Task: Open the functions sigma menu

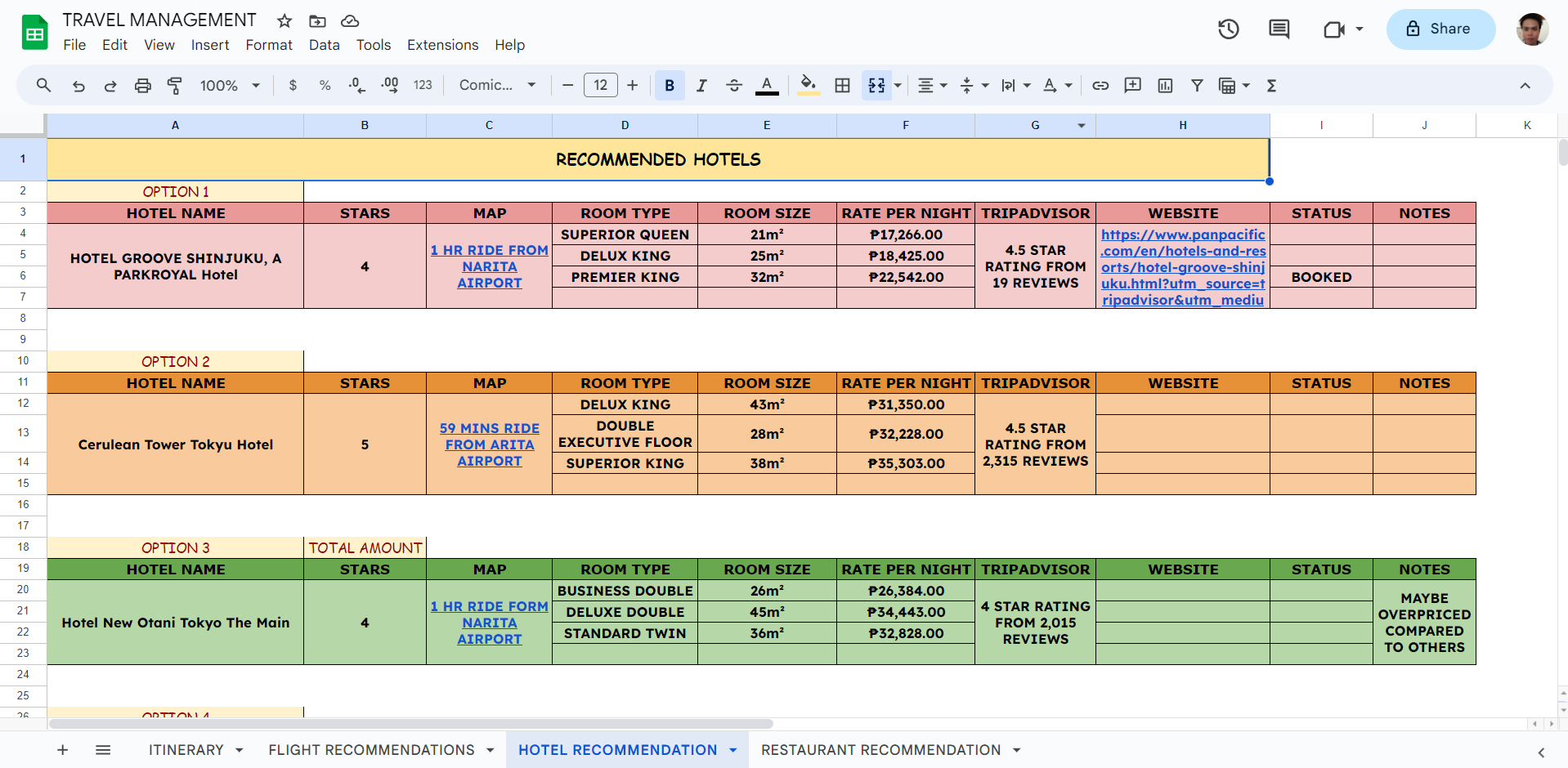Action: 1271,85
